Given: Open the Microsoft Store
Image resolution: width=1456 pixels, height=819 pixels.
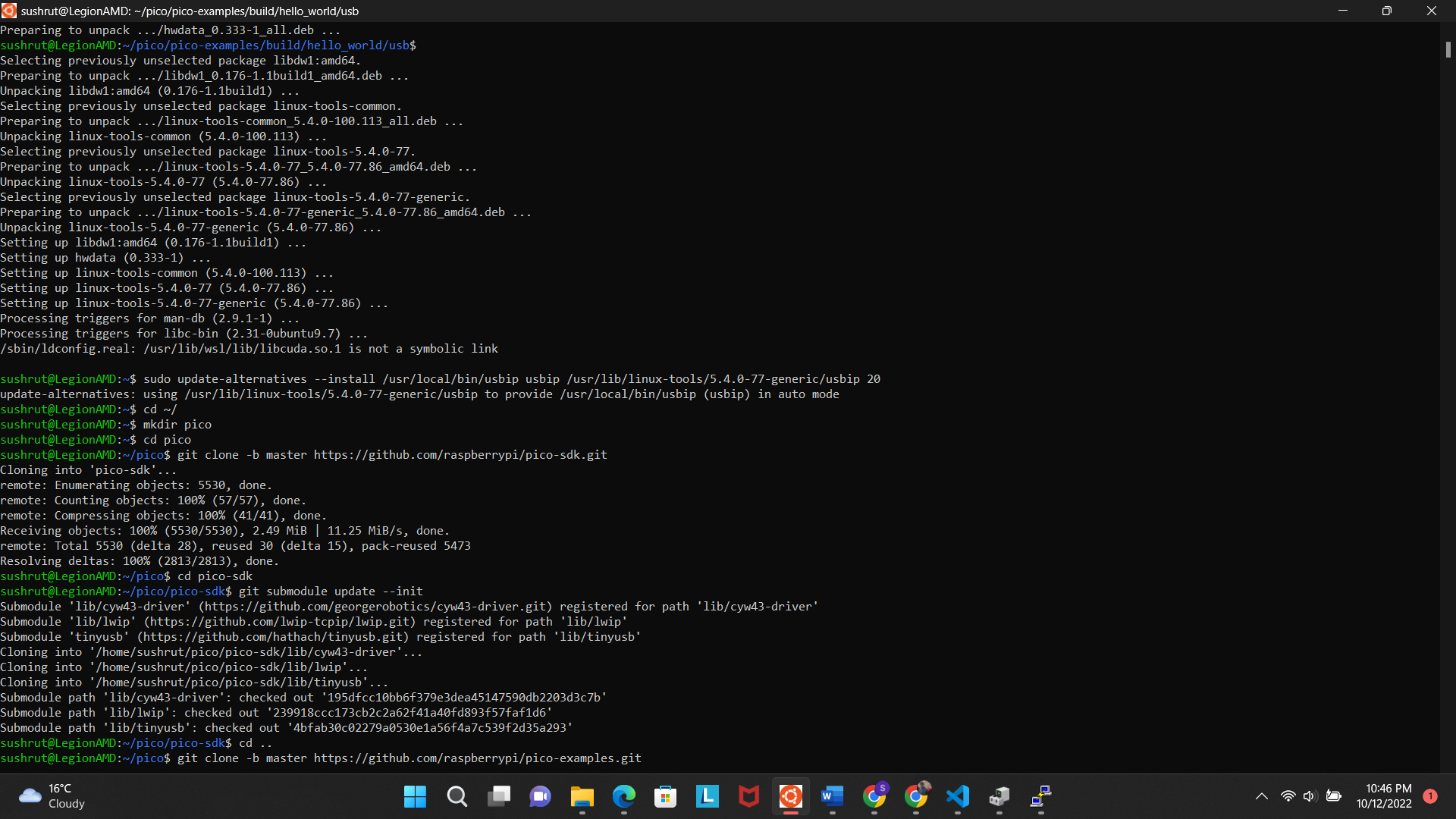Looking at the screenshot, I should [665, 796].
